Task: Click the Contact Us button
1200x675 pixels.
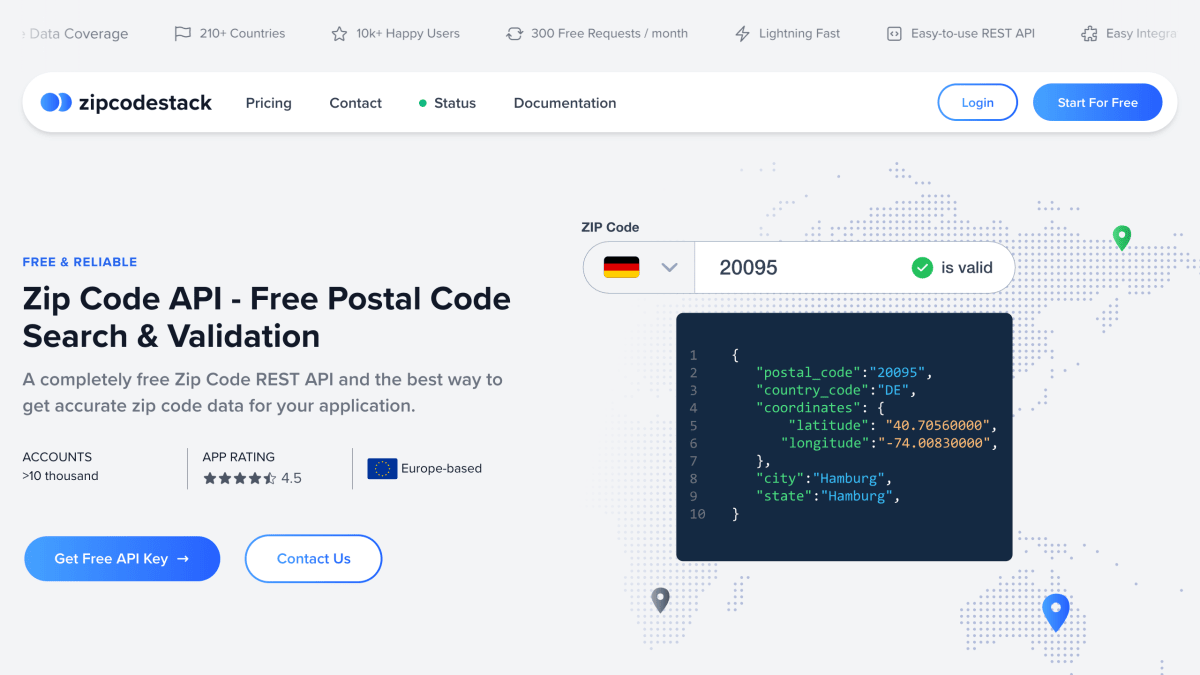Action: point(313,559)
